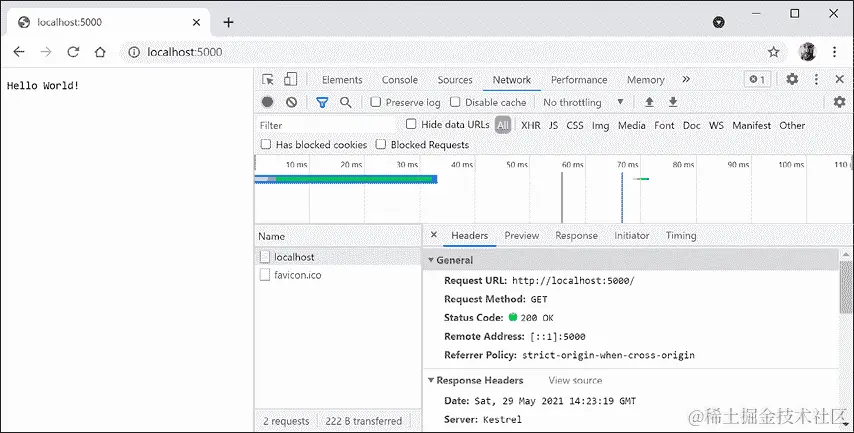Filter requests by WS

[716, 125]
